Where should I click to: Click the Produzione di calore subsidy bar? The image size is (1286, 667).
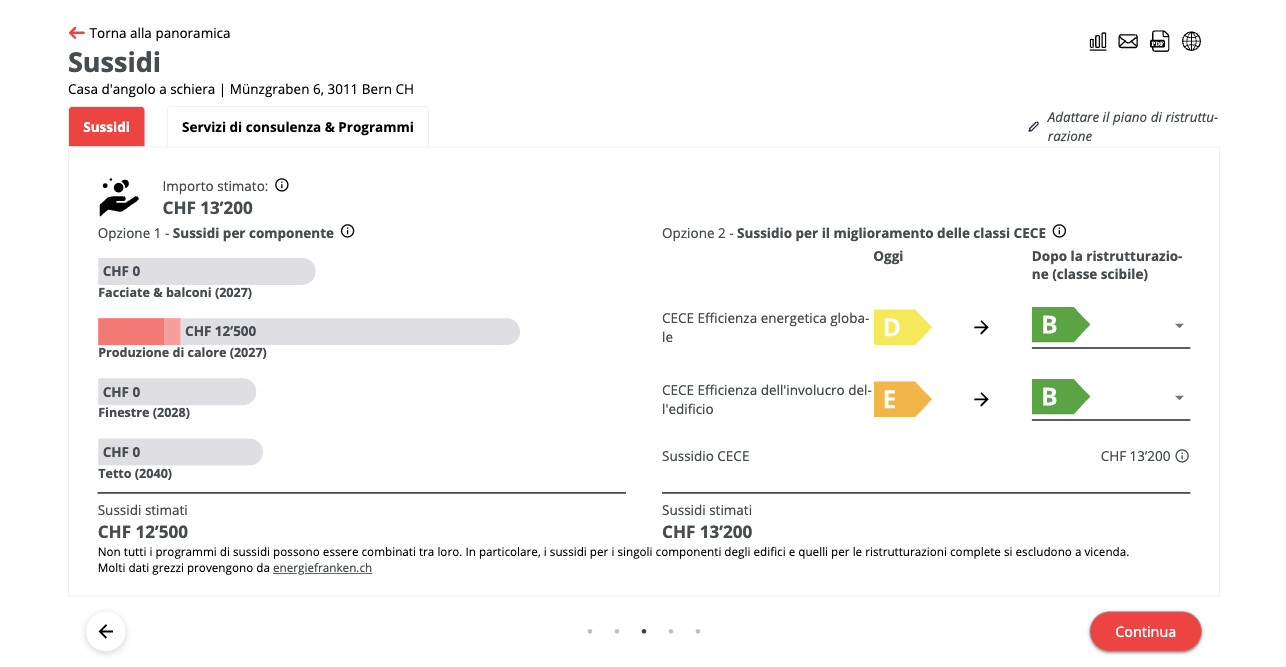point(308,332)
